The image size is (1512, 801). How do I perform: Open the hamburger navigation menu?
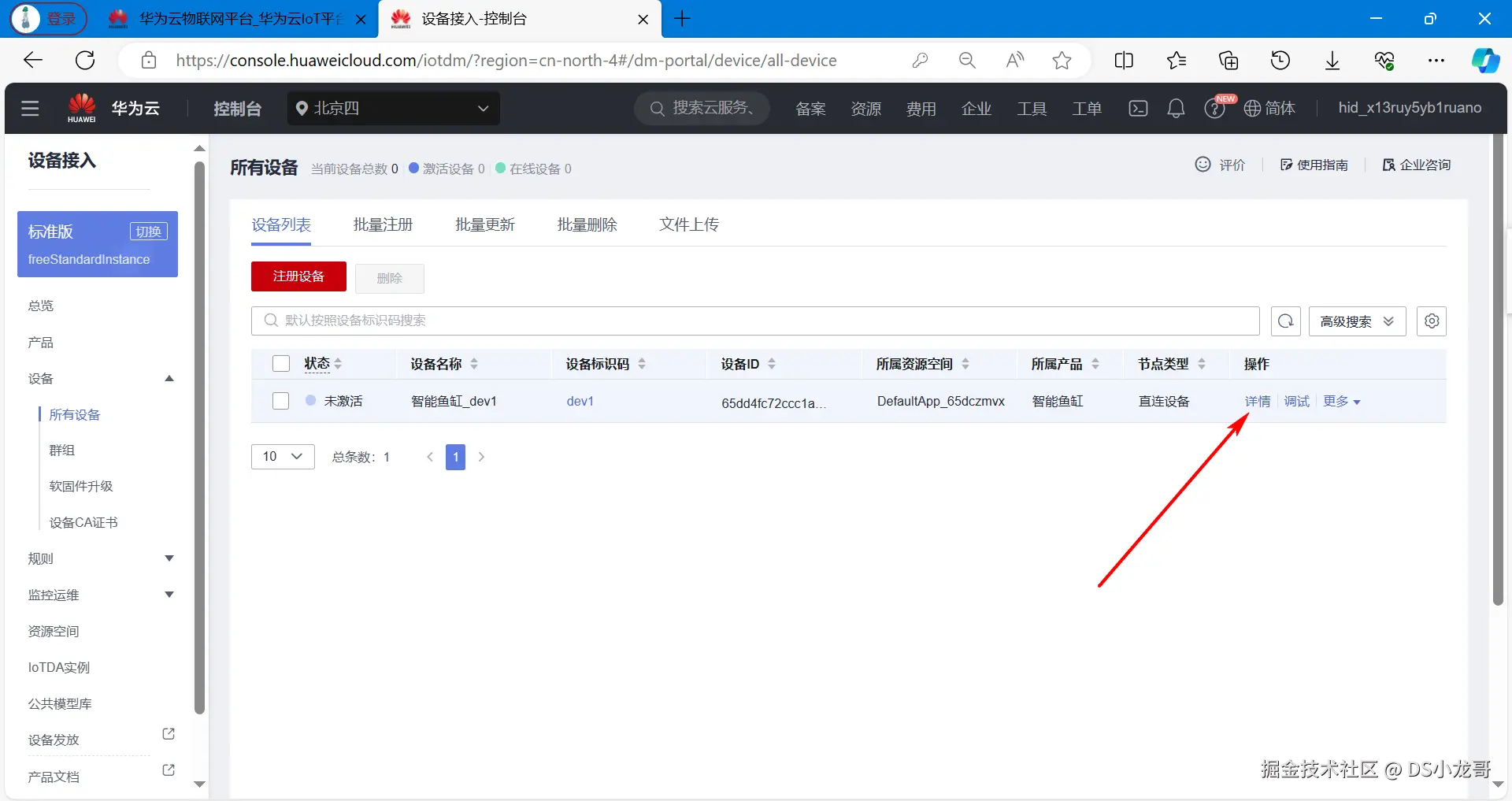click(x=30, y=109)
